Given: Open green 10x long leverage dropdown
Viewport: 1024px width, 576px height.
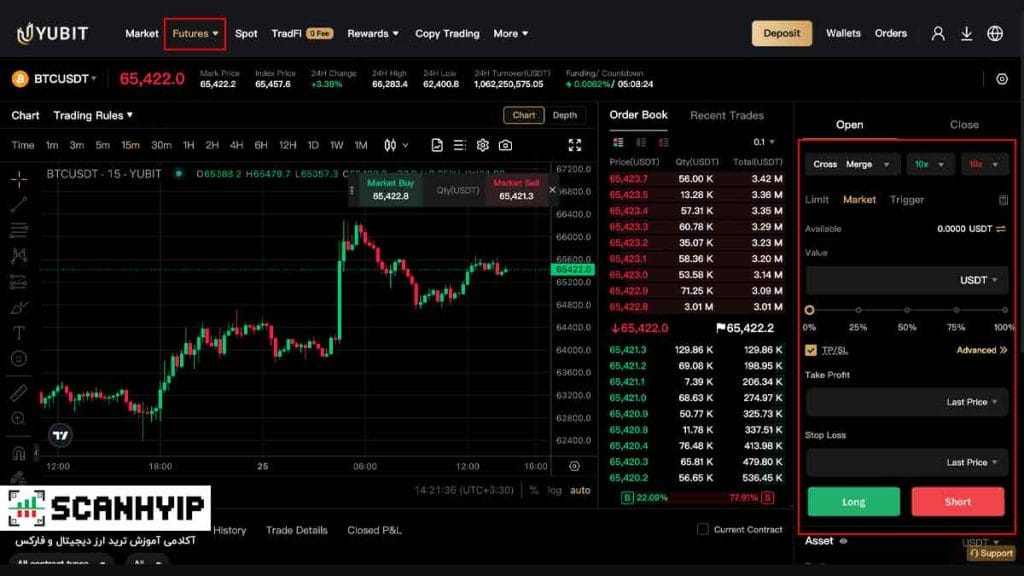Looking at the screenshot, I should coord(929,165).
